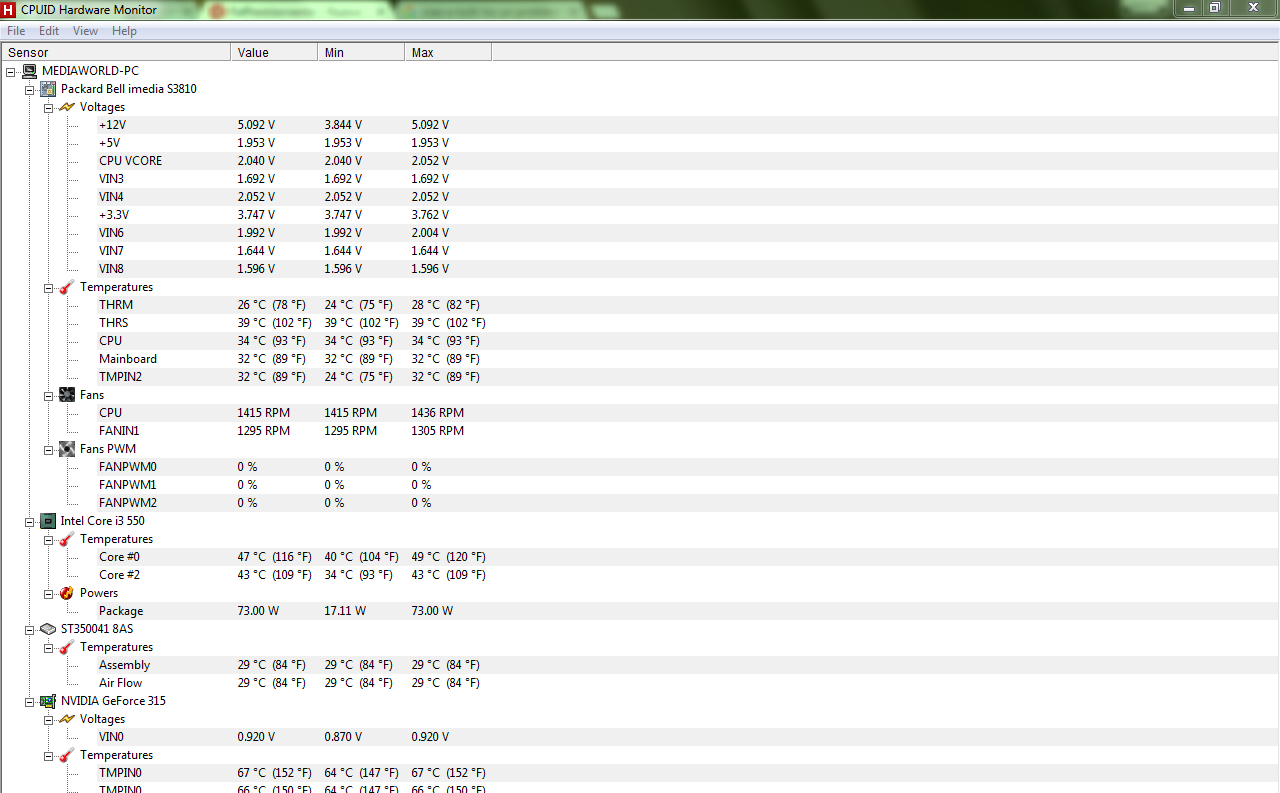Collapse the MEDIAWORLD-PC root node
Image resolution: width=1280 pixels, height=793 pixels.
click(10, 72)
